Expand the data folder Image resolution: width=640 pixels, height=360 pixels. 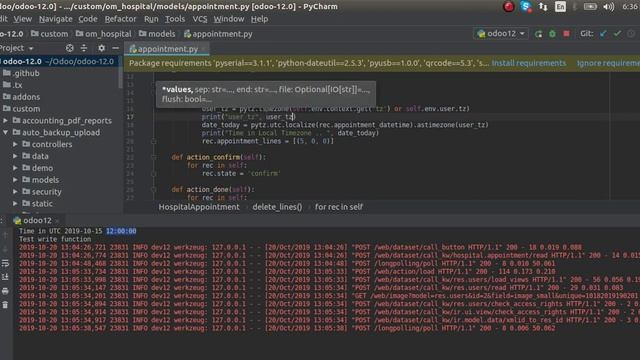point(15,156)
